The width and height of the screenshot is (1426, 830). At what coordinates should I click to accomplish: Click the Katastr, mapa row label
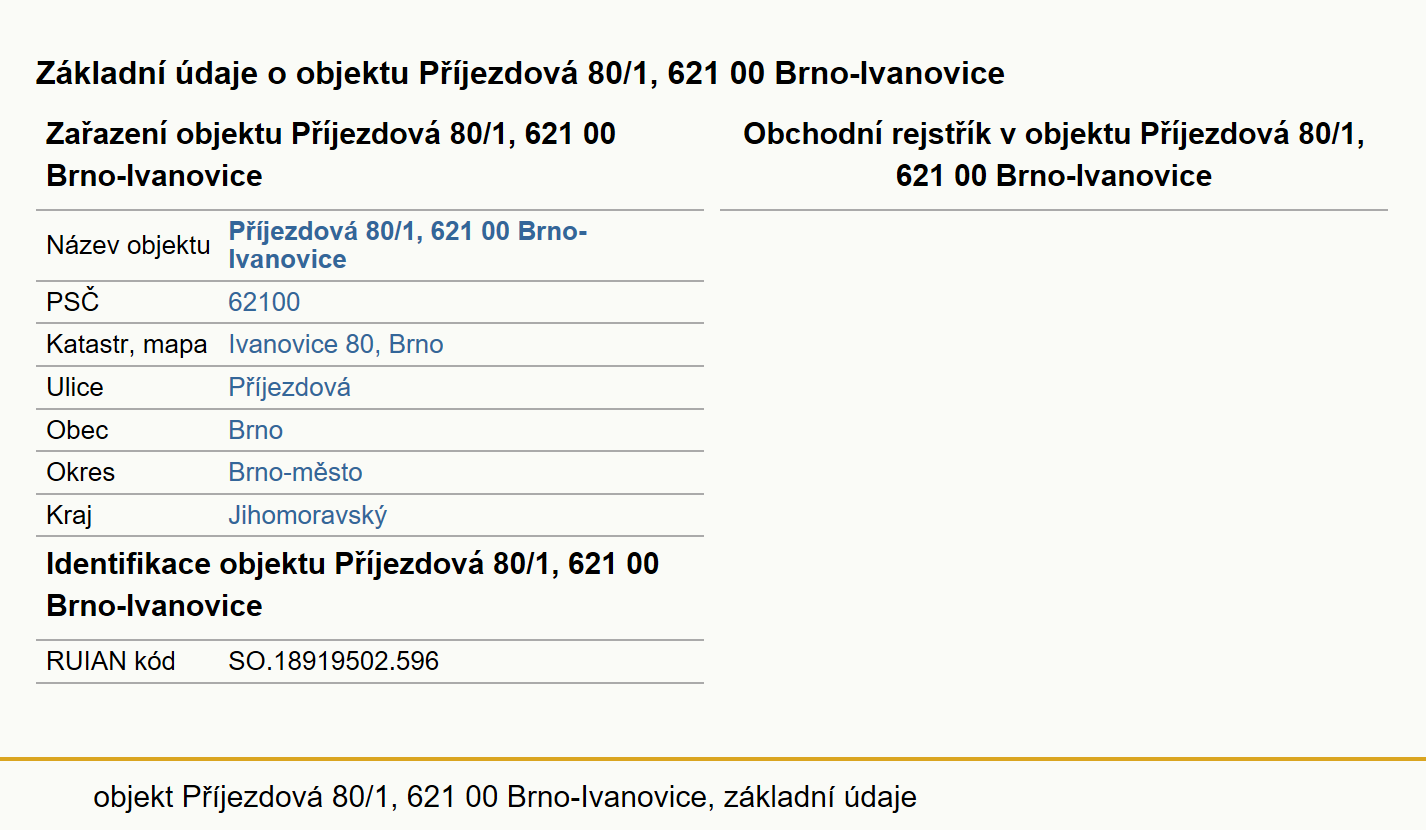pyautogui.click(x=127, y=345)
